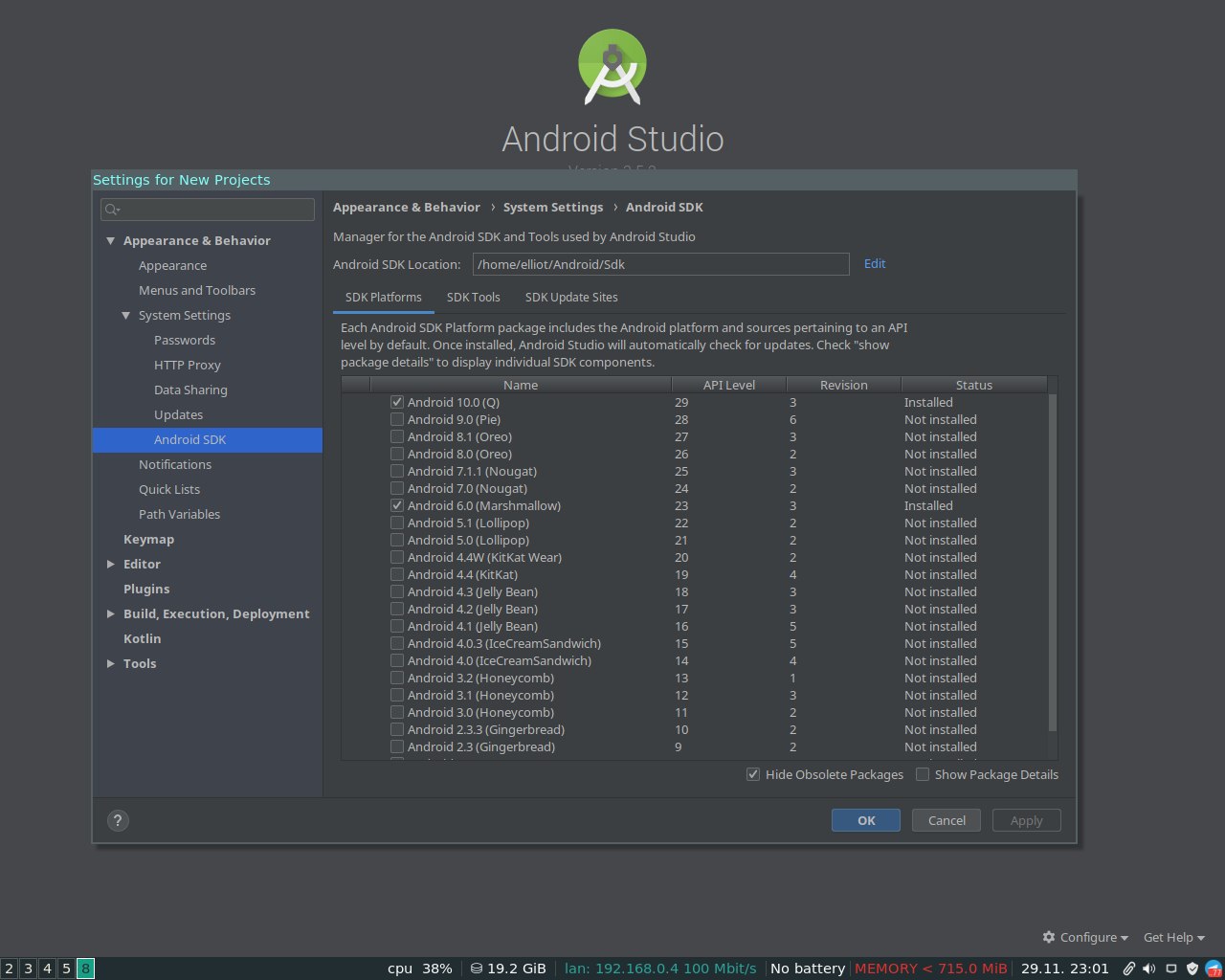
Task: Select Menus and Toolbars settings
Action: click(x=197, y=291)
